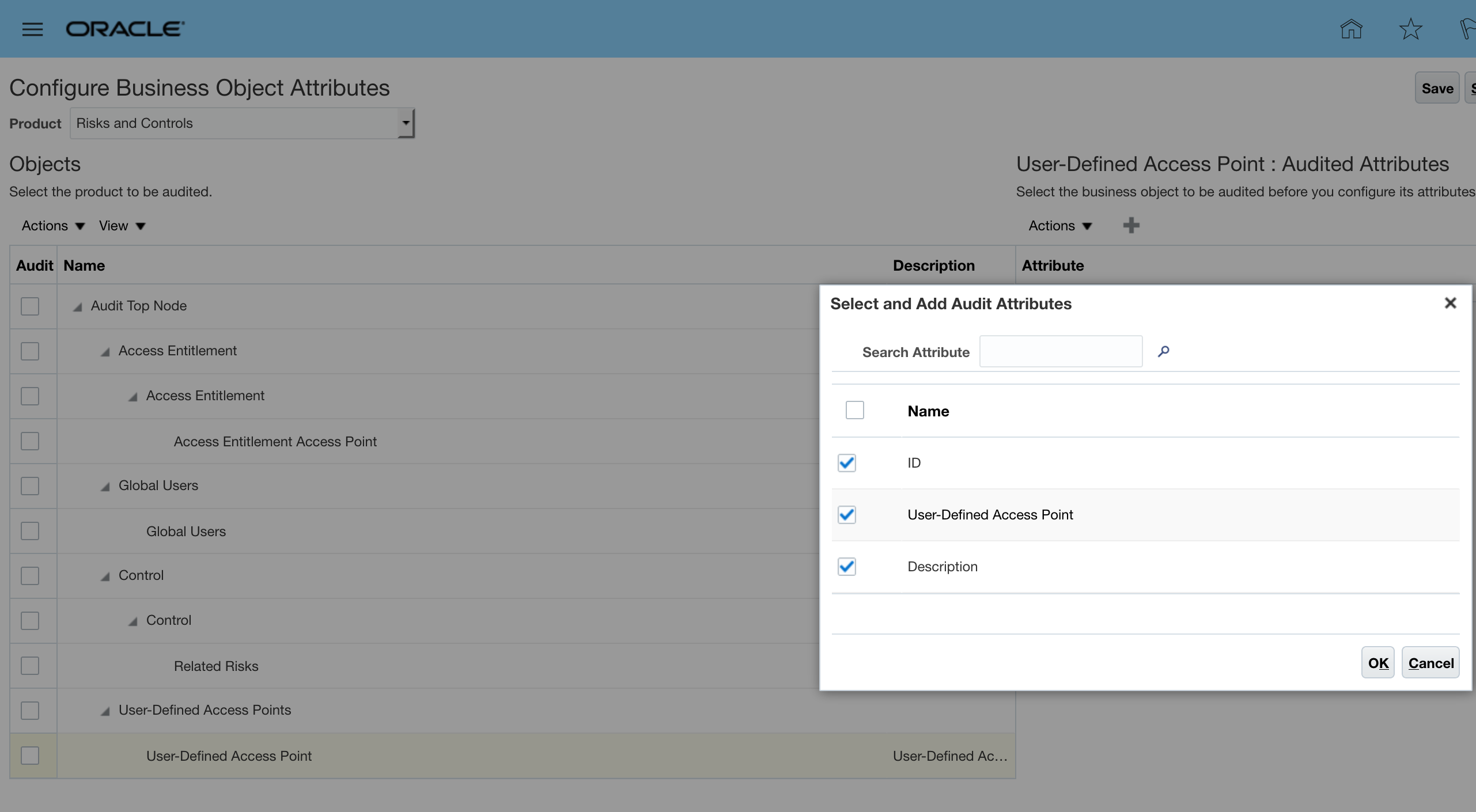This screenshot has height=812, width=1476.
Task: Click in the Search Attribute field
Action: (1061, 351)
